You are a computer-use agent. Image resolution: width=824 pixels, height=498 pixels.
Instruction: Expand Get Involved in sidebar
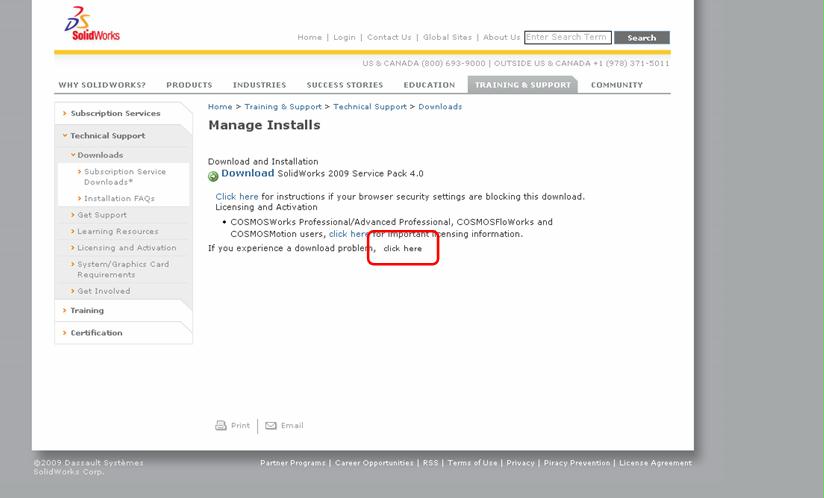[103, 291]
